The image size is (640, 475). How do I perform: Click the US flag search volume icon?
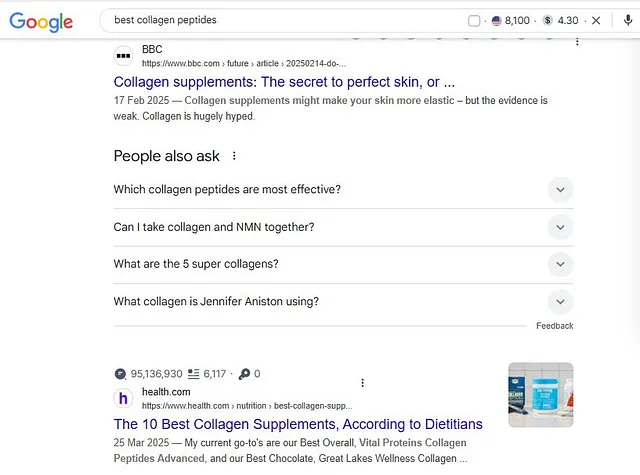click(496, 20)
